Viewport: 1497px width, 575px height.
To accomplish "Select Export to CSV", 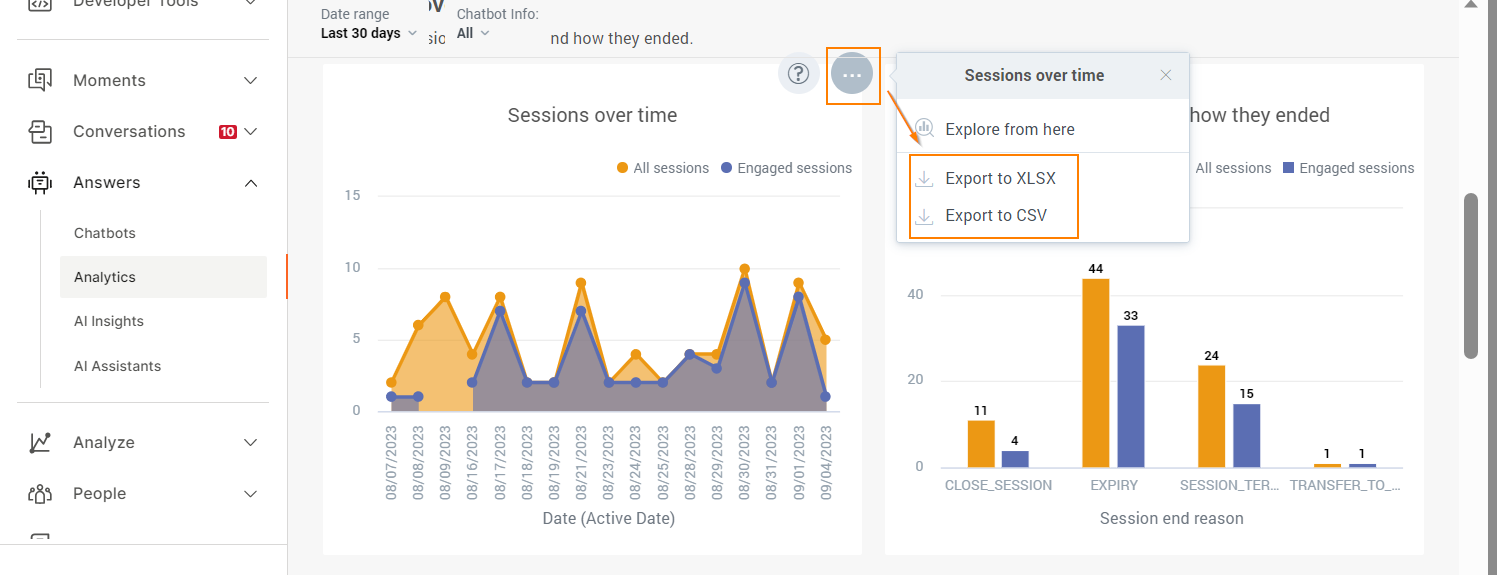I will [995, 215].
